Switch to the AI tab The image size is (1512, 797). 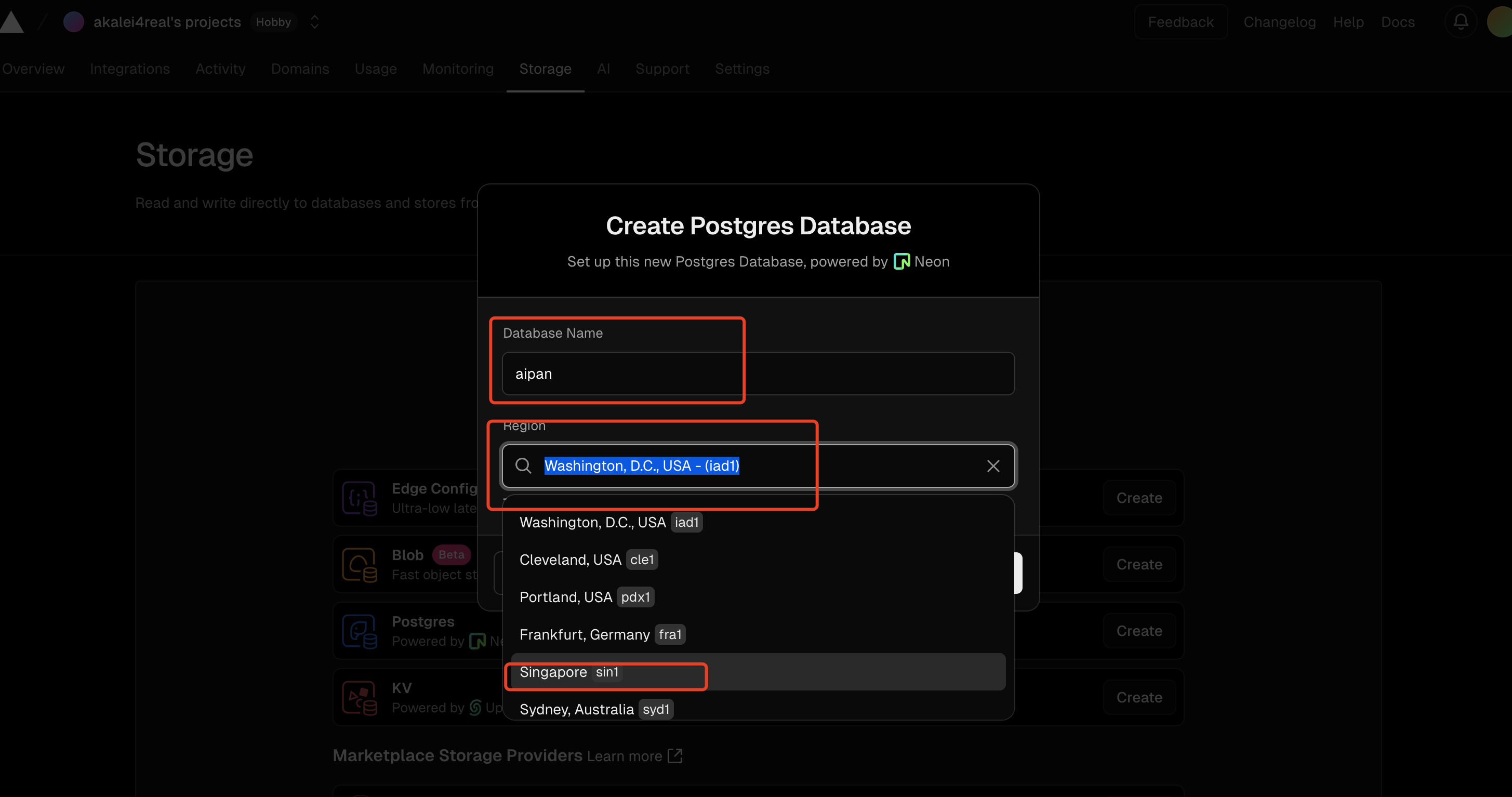603,69
